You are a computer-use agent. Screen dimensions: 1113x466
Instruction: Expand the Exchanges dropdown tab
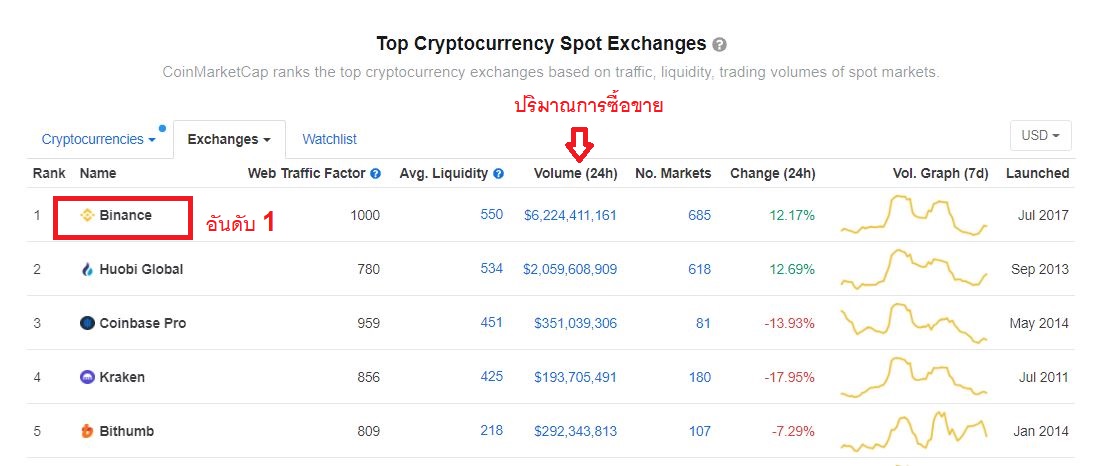[229, 140]
